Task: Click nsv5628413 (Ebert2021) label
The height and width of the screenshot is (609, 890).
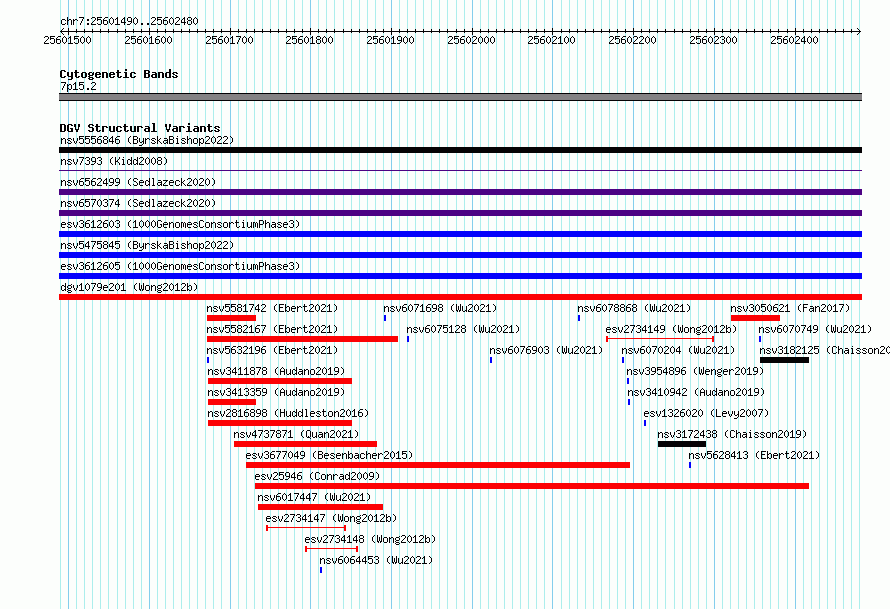Action: (x=754, y=455)
